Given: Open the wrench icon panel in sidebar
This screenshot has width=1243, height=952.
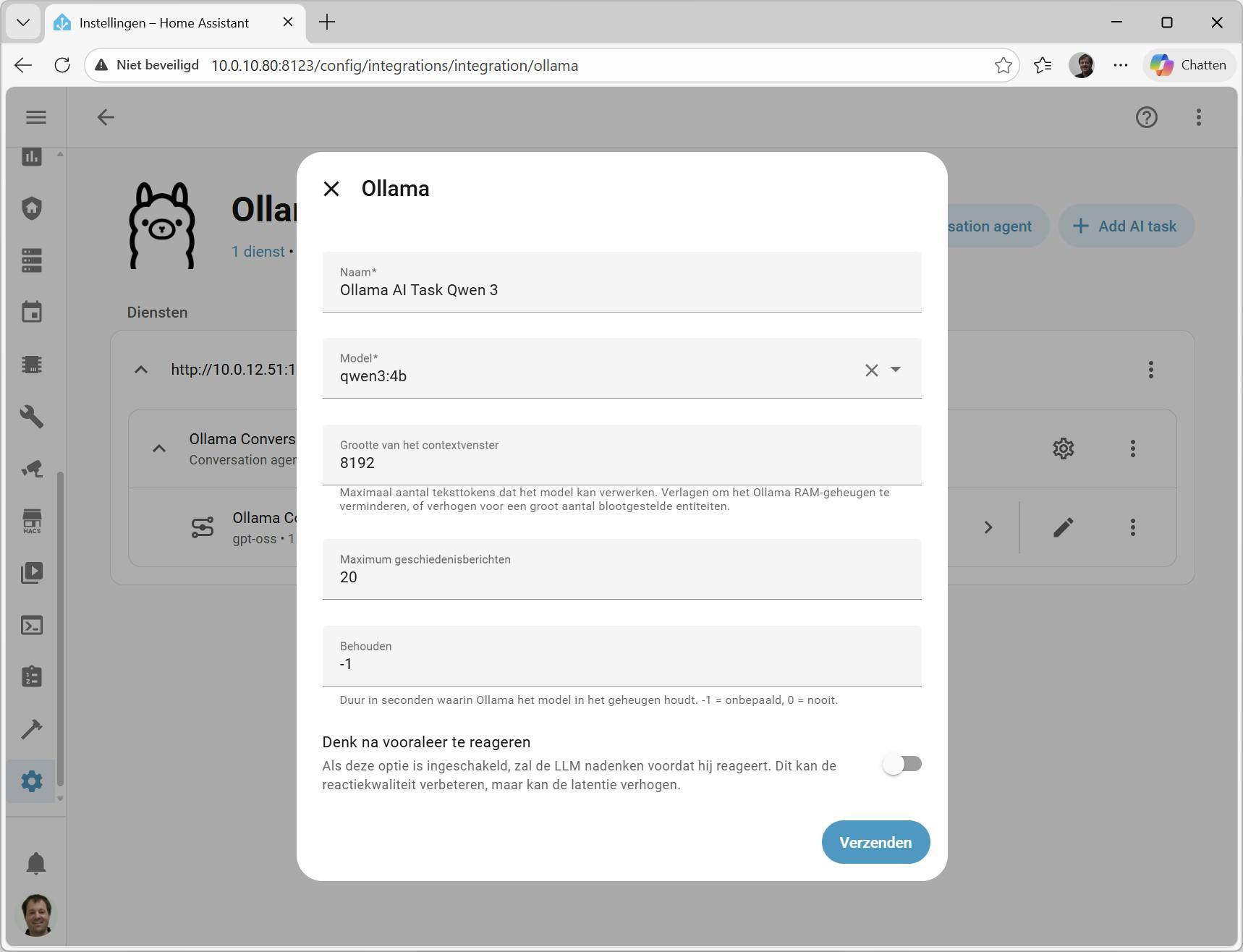Looking at the screenshot, I should (32, 417).
